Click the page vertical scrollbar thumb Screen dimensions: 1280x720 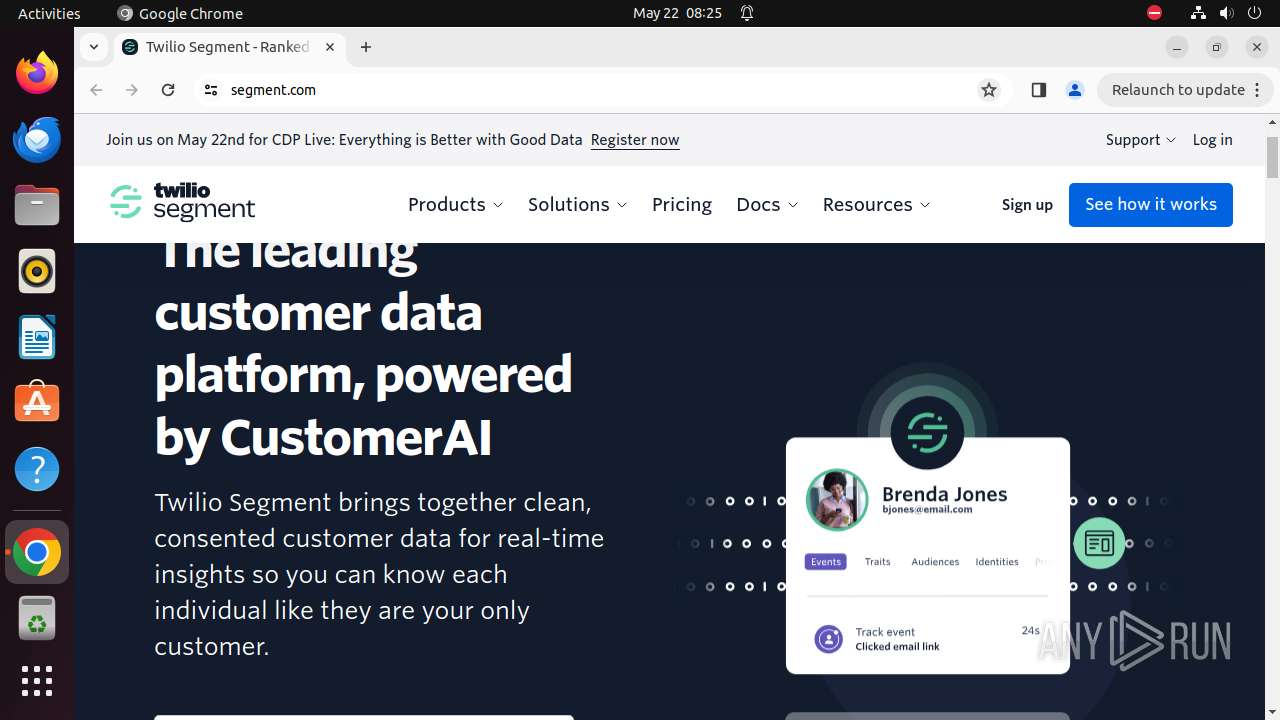point(1272,158)
